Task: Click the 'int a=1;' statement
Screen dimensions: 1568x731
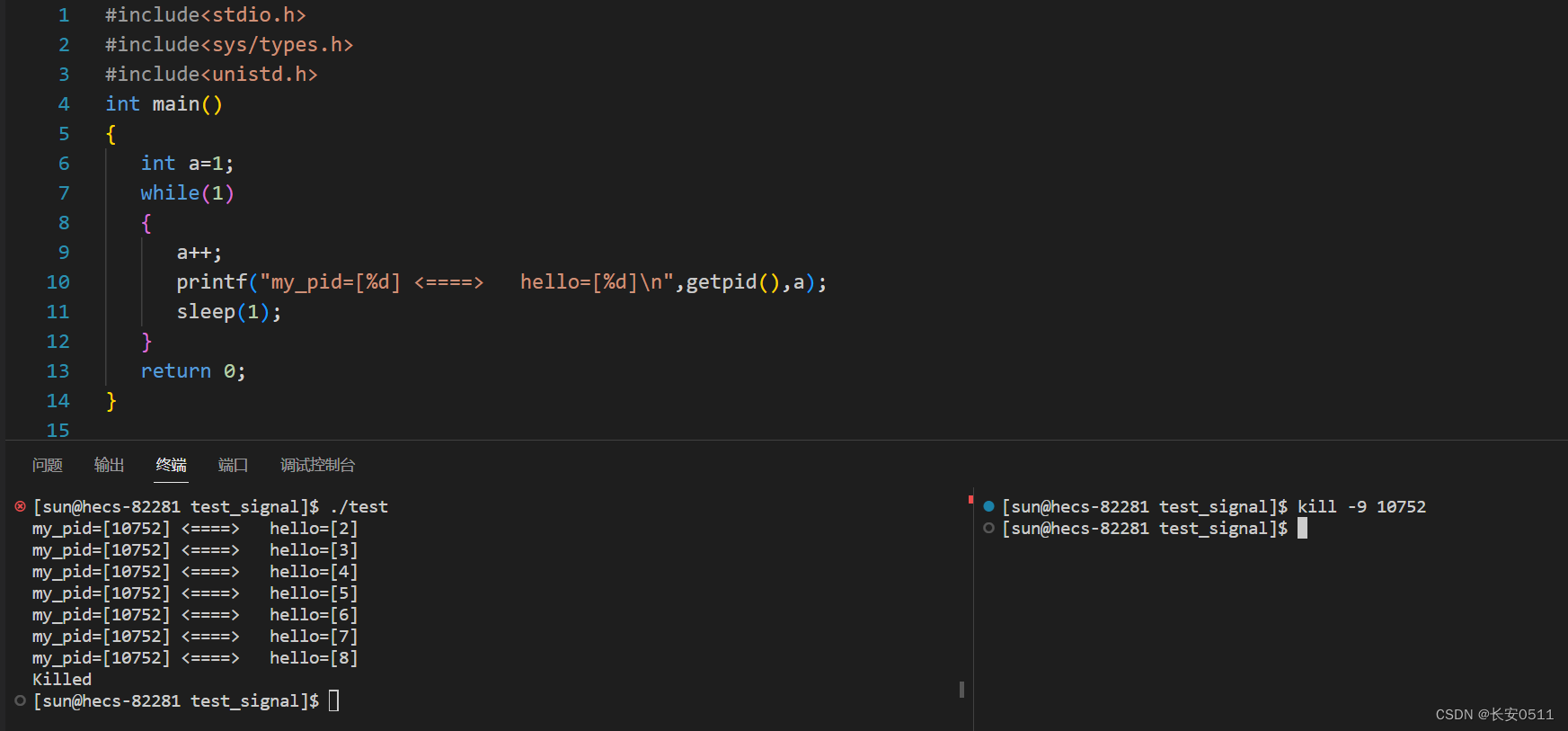Action: pos(187,164)
